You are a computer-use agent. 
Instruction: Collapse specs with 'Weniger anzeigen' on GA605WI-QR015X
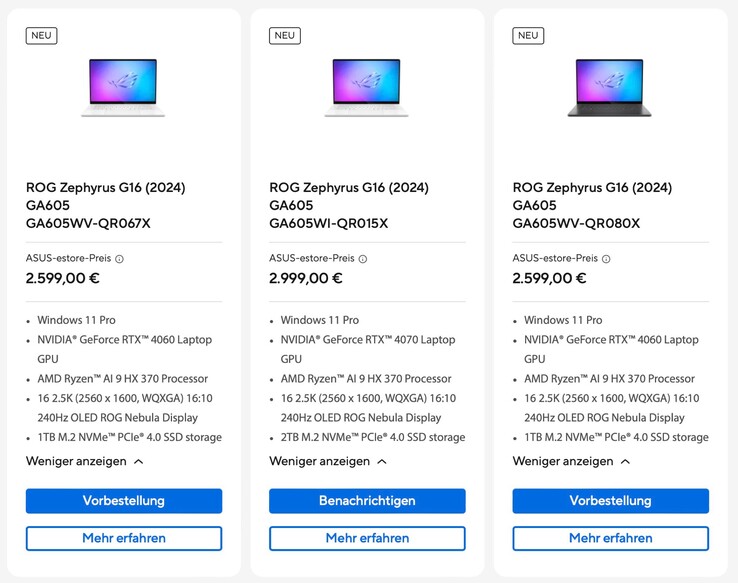[x=328, y=461]
